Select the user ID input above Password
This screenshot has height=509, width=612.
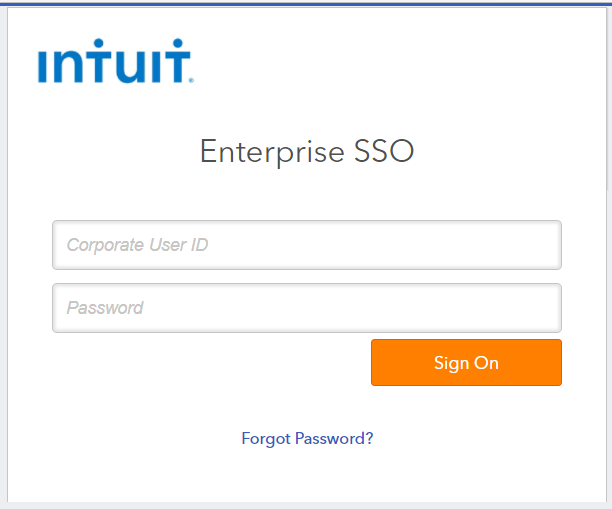coord(306,245)
